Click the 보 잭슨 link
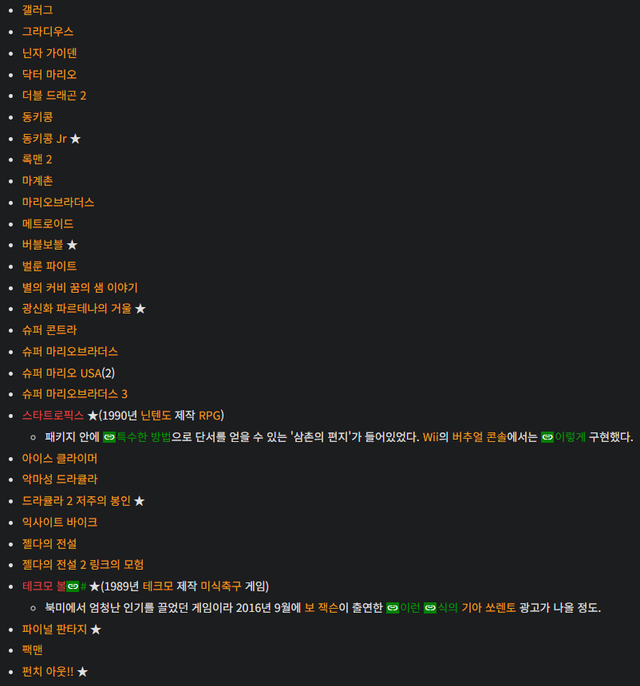640x686 pixels. tap(323, 608)
